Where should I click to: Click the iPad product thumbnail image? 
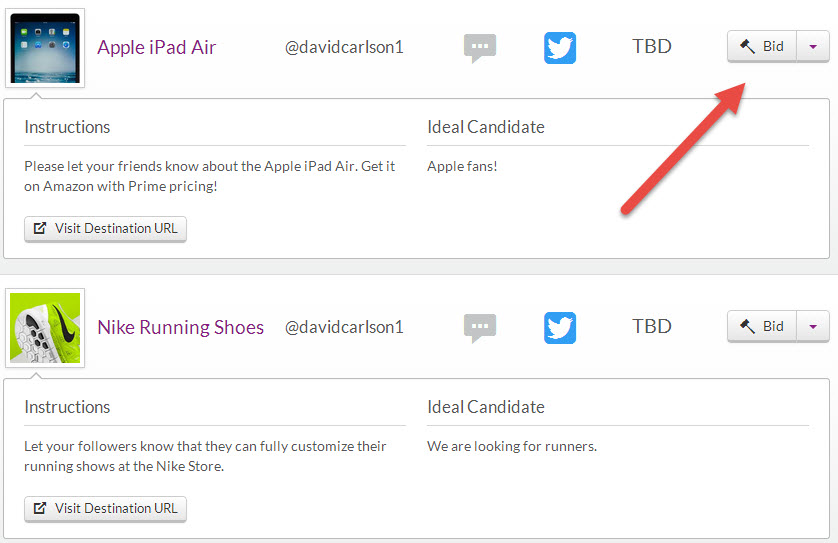[45, 48]
